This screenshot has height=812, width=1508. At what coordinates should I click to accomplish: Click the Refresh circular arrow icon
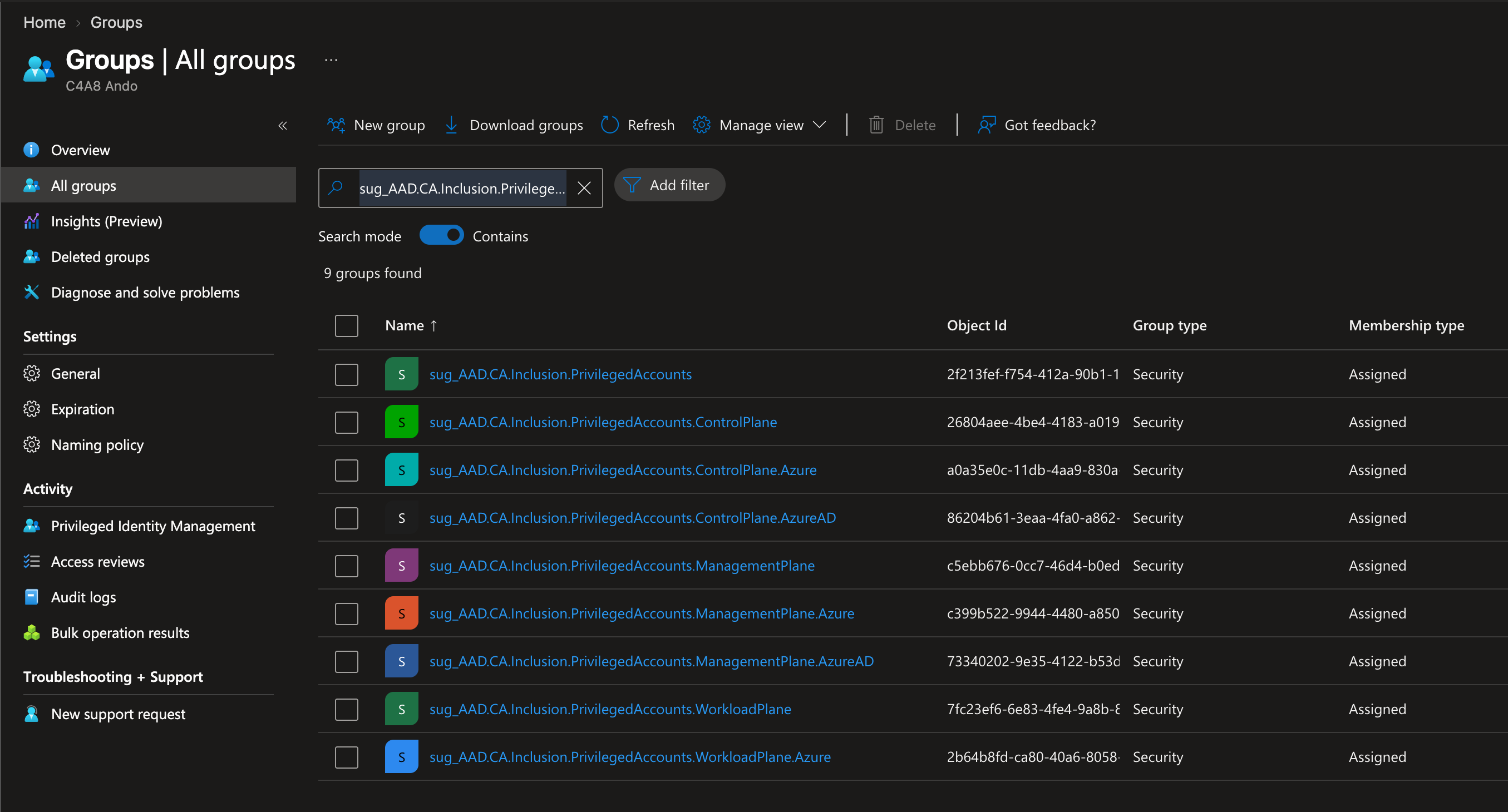pyautogui.click(x=609, y=125)
